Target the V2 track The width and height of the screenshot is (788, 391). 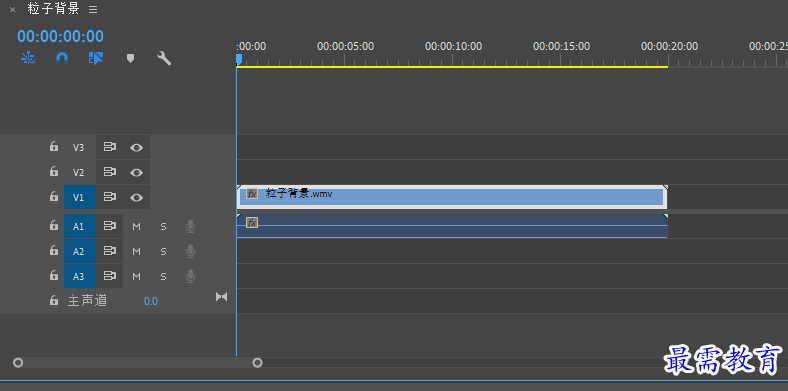pos(78,172)
